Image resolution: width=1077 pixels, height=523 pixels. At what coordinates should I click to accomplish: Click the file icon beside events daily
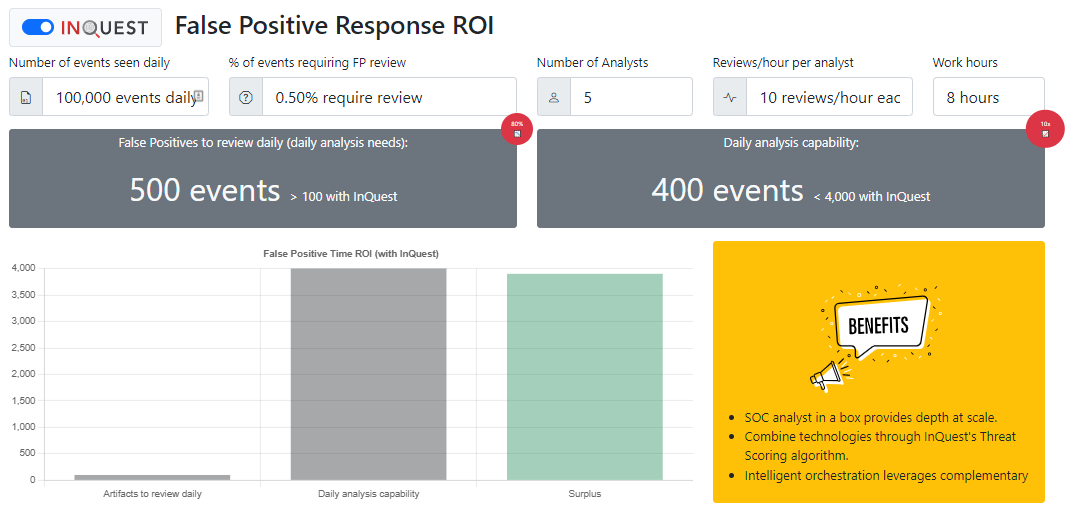pos(26,97)
